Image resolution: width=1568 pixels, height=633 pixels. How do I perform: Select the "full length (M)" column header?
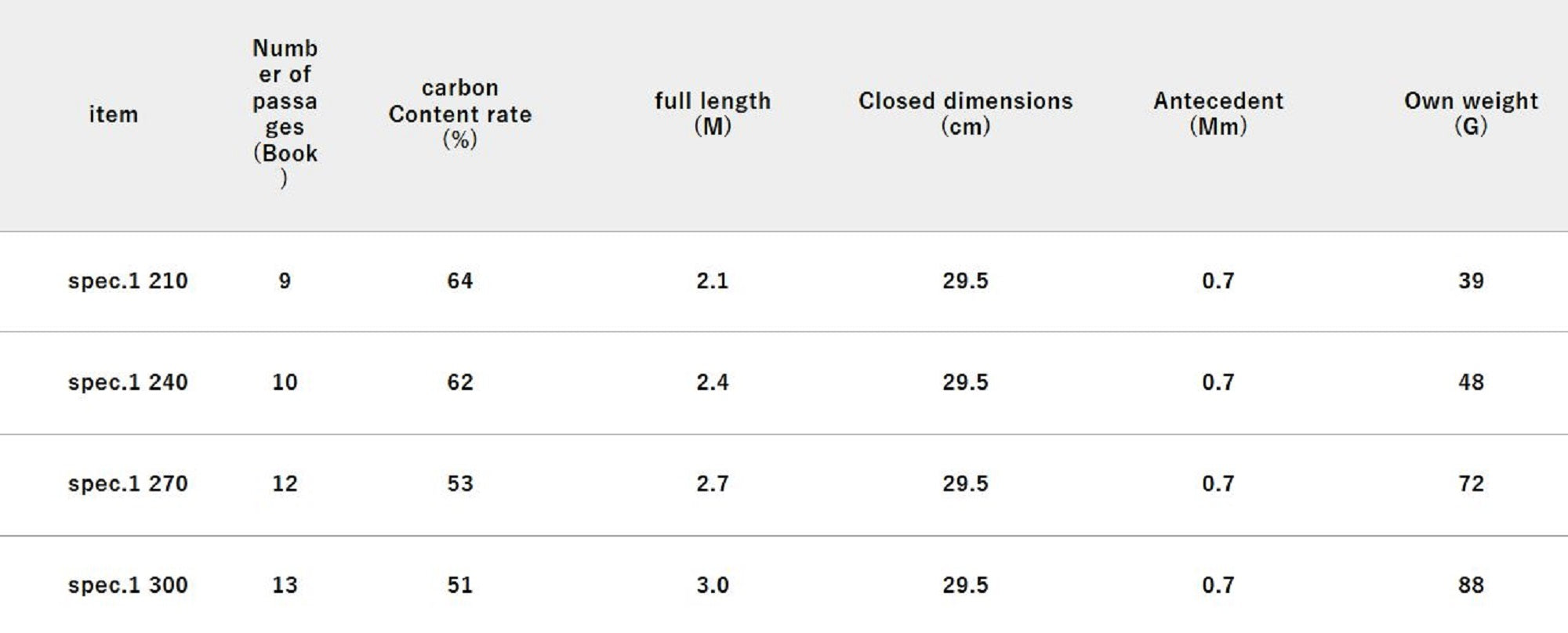713,114
